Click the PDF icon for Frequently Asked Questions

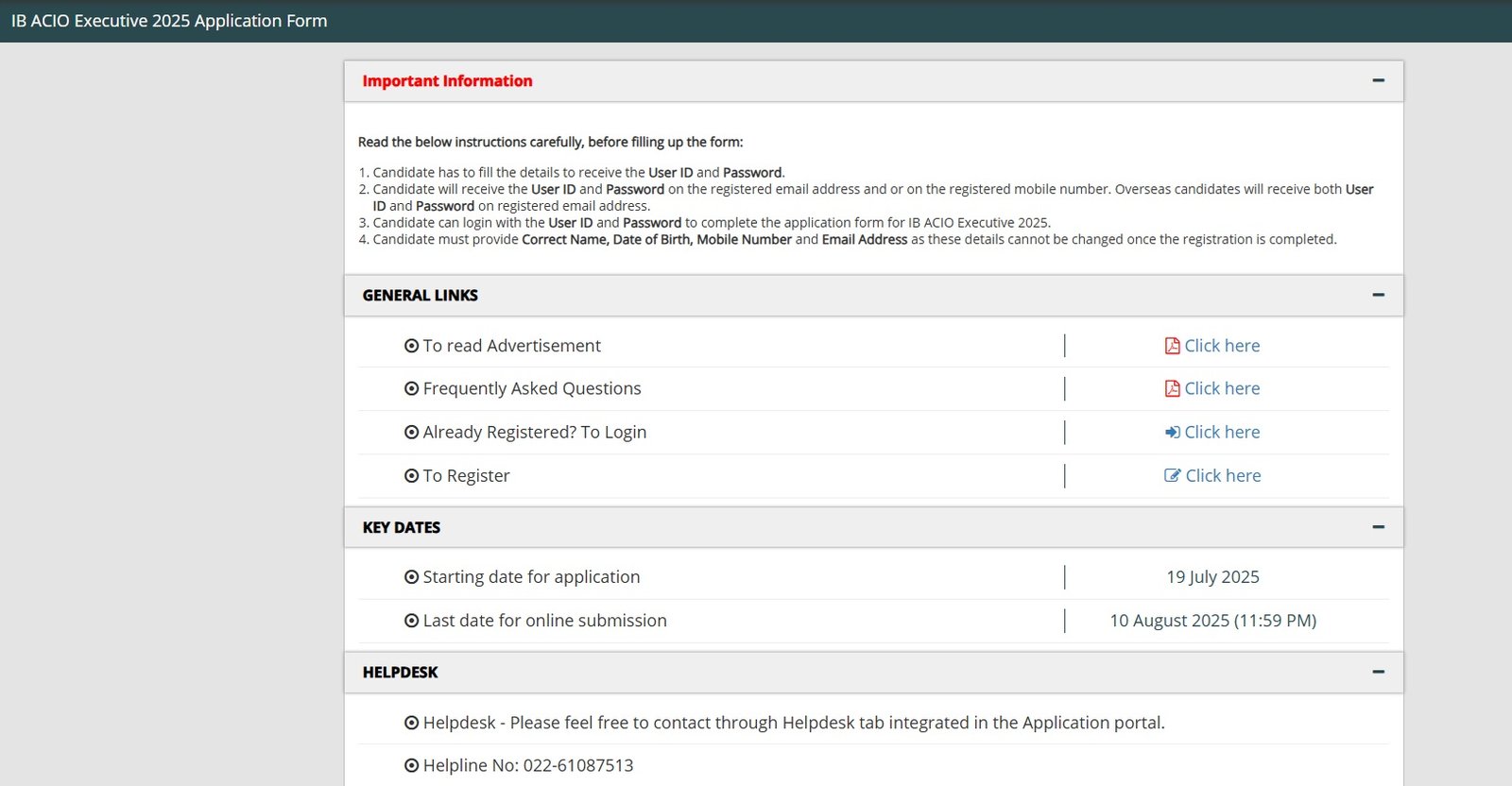pos(1172,388)
